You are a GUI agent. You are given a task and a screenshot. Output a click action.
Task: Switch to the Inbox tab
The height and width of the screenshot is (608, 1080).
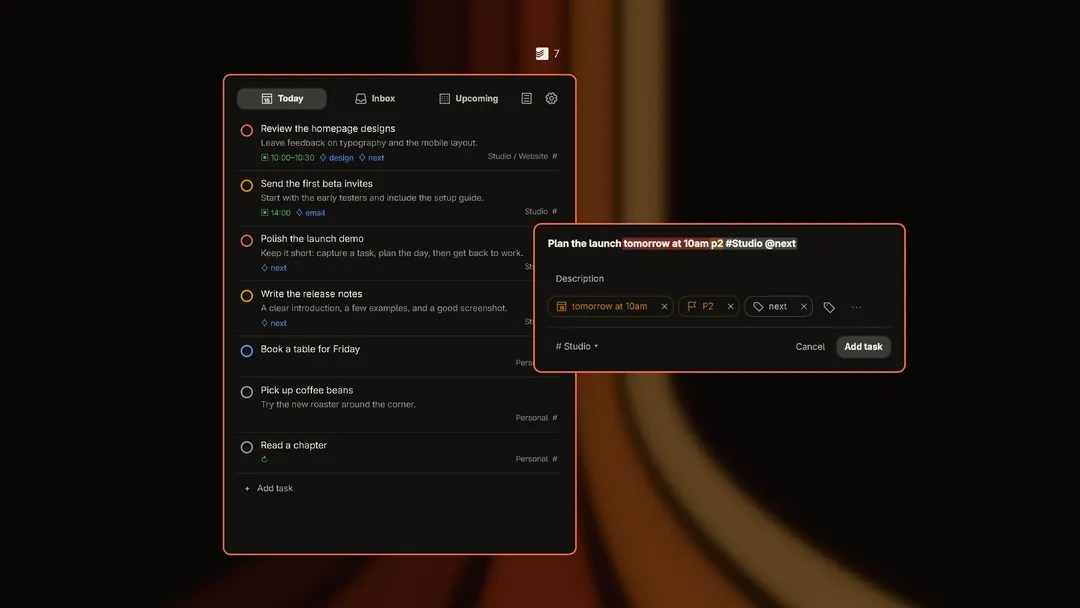coord(375,98)
